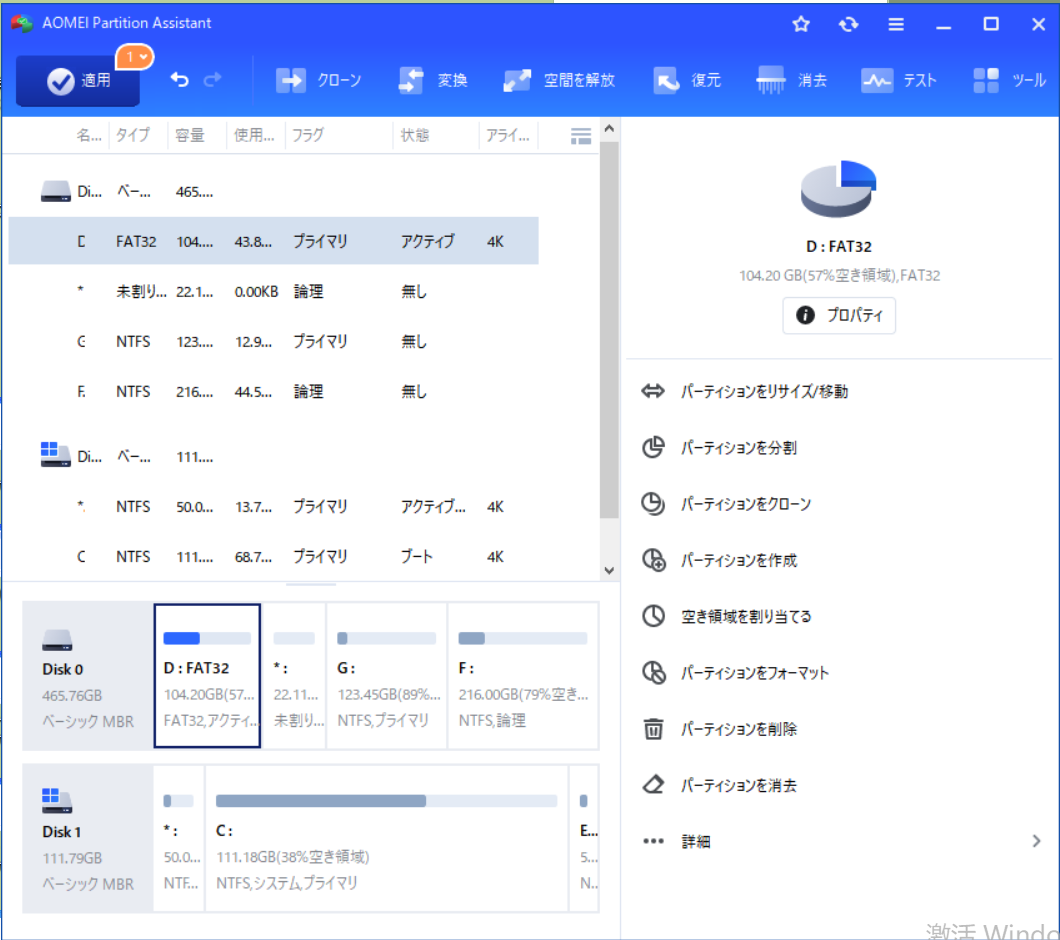Viewport: 1060px width, 940px height.
Task: Open the 復元 recovery tool
Action: [x=687, y=80]
